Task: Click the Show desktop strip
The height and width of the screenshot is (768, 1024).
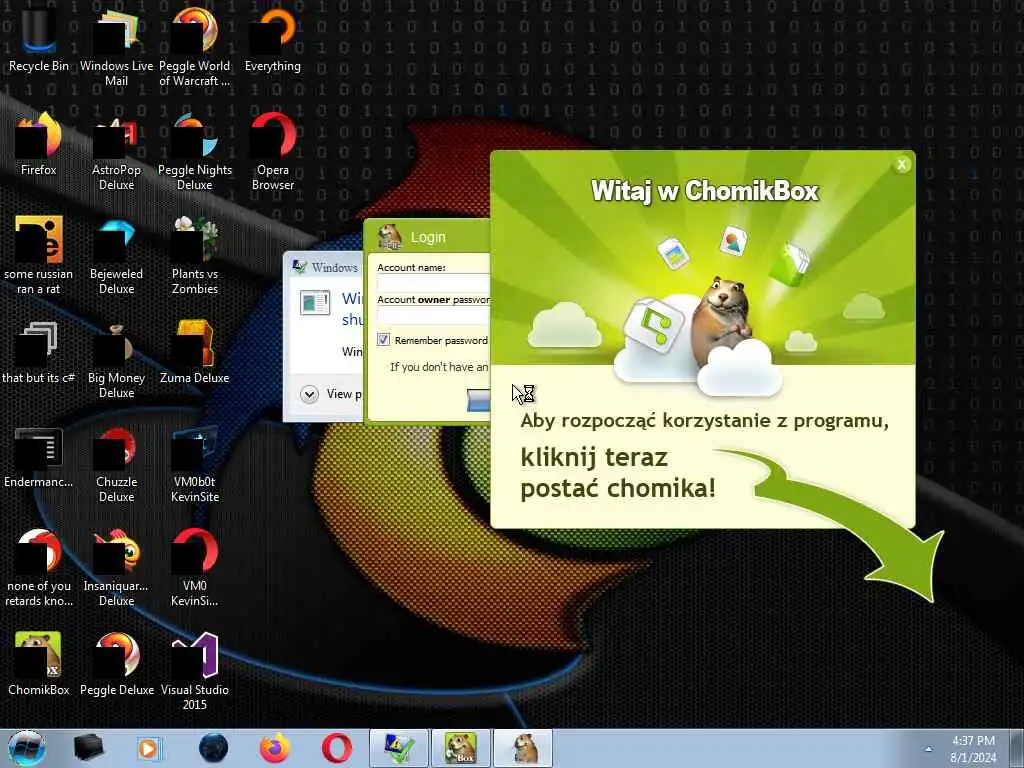Action: coord(1017,748)
